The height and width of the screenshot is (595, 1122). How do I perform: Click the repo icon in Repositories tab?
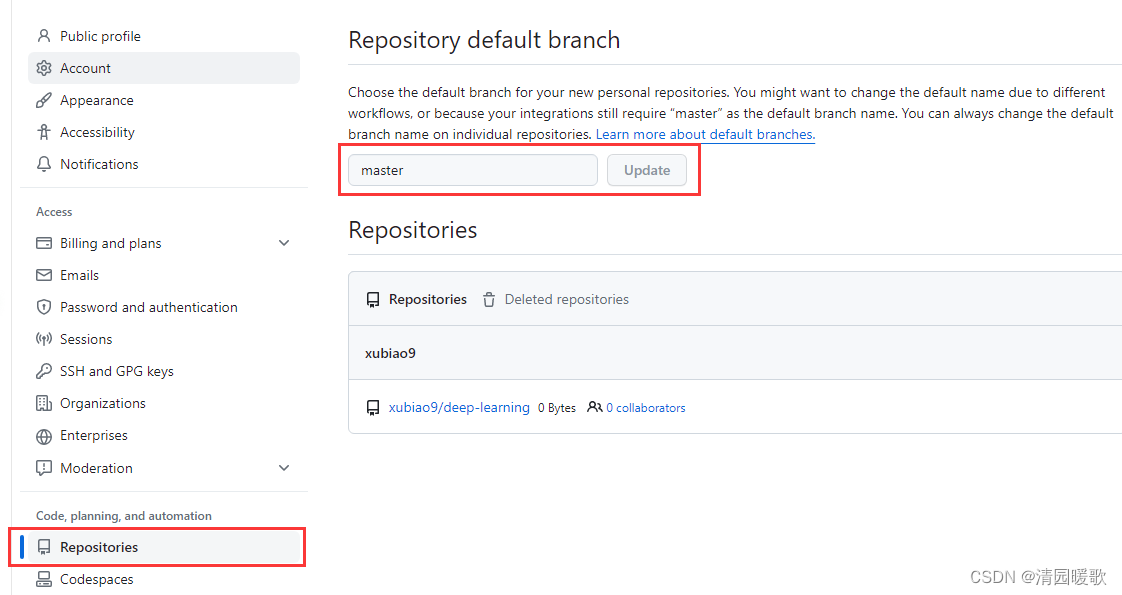coord(373,300)
